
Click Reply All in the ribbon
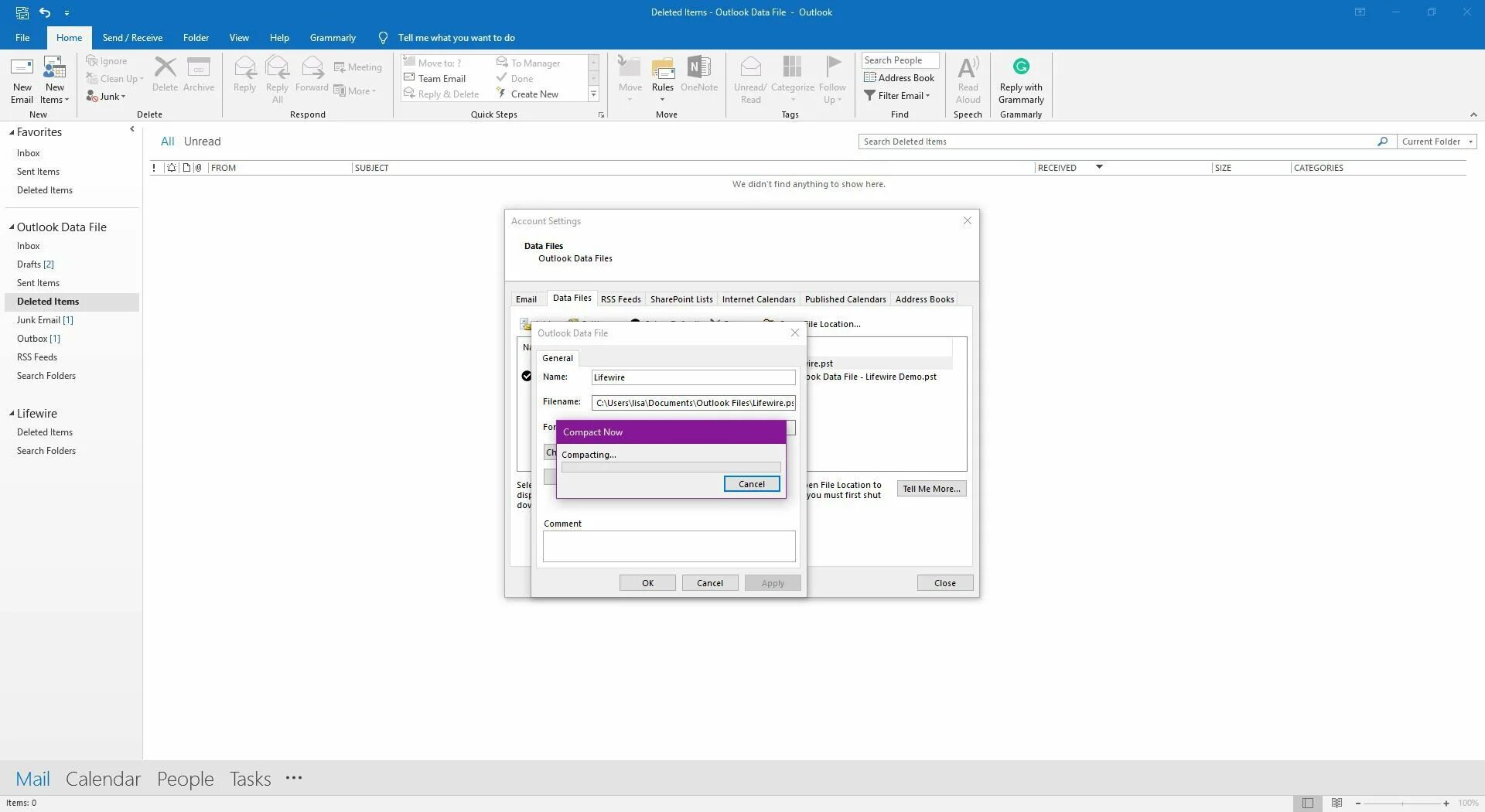pyautogui.click(x=277, y=80)
